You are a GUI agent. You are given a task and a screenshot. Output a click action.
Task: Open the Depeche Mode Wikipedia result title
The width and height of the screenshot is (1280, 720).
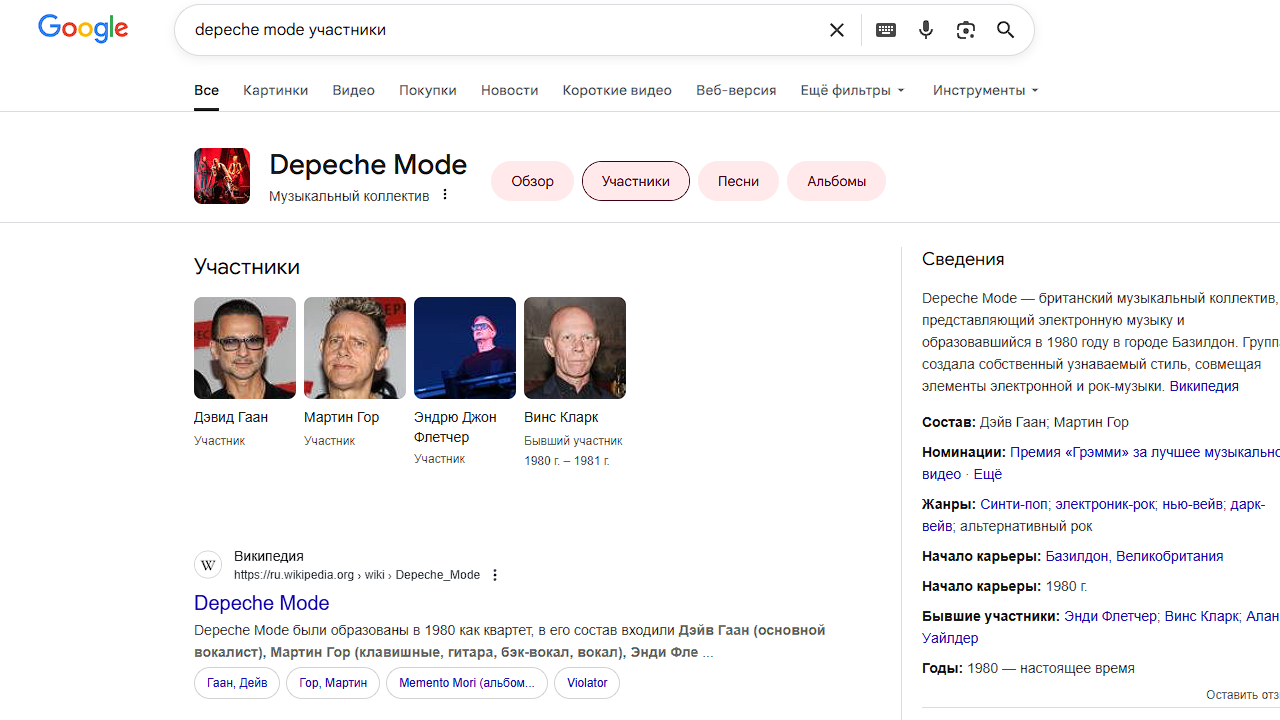click(x=262, y=603)
